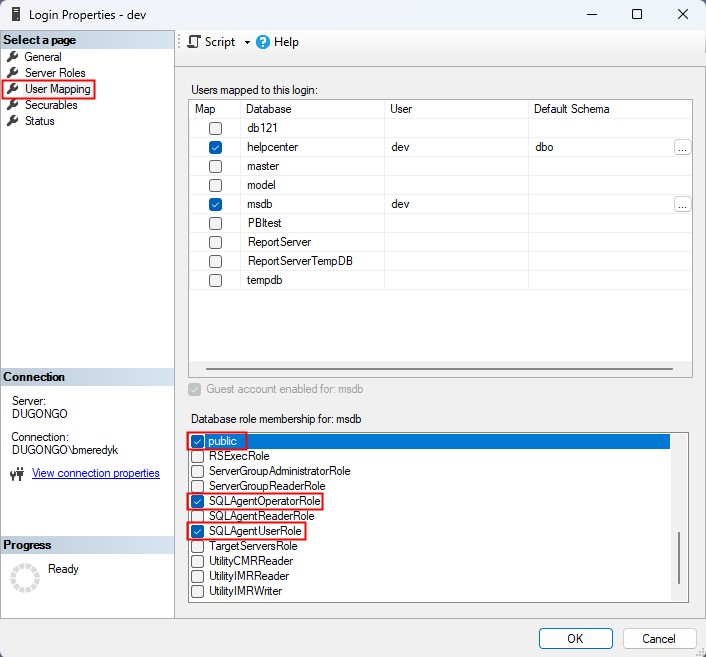Select the User Mapping page
Image resolution: width=706 pixels, height=657 pixels.
(58, 89)
